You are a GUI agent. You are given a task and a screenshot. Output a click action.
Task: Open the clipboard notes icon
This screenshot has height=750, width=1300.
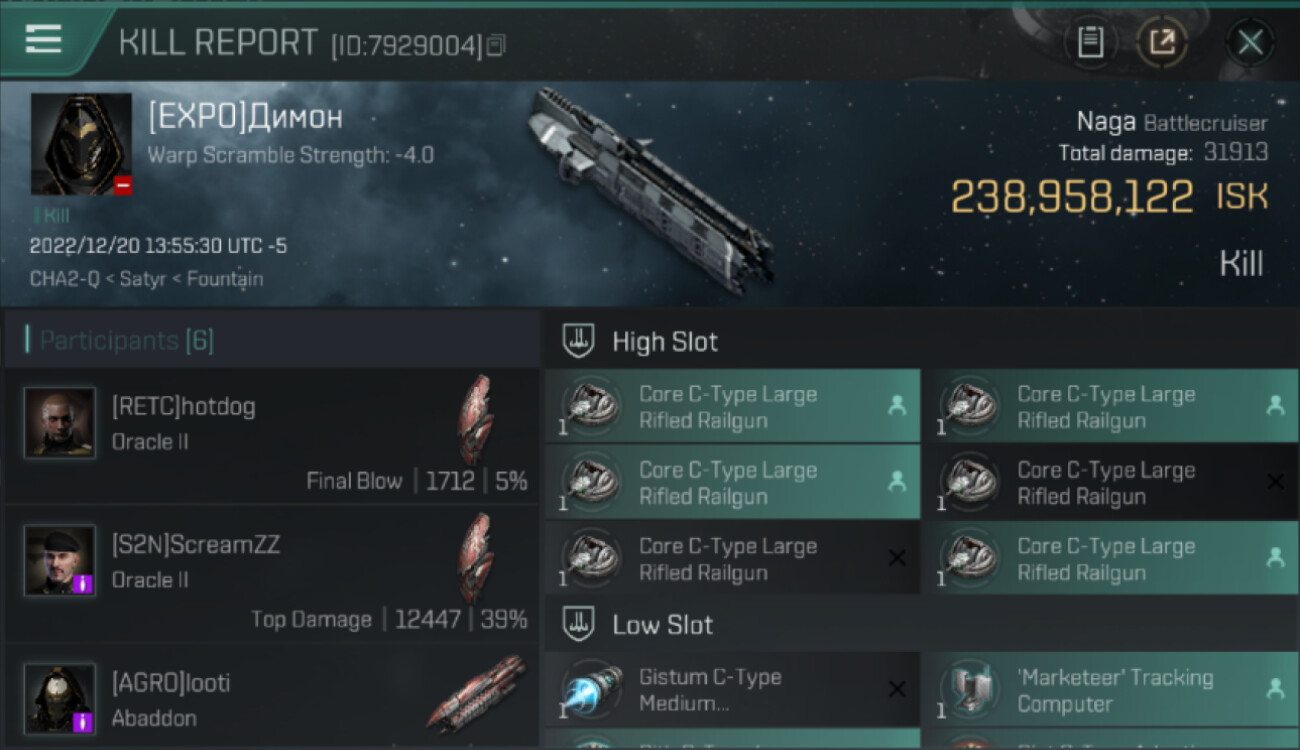pyautogui.click(x=1090, y=42)
